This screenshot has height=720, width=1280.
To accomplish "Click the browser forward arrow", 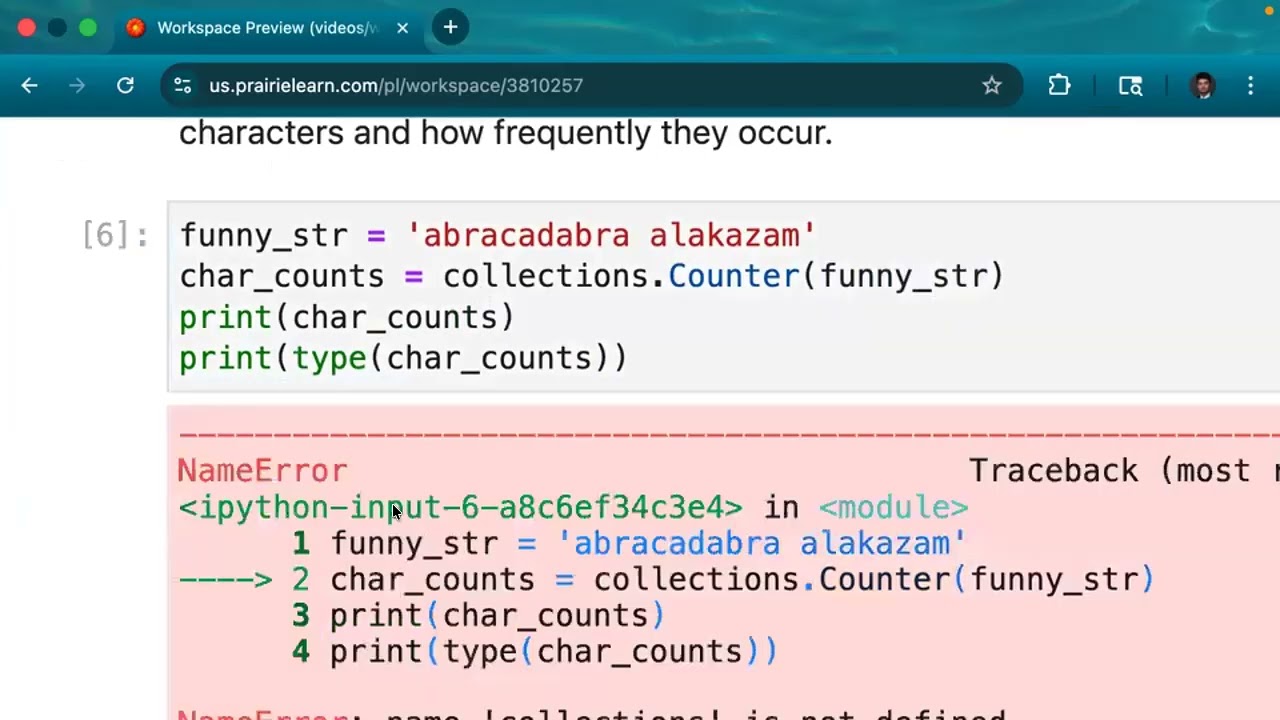I will 77,86.
